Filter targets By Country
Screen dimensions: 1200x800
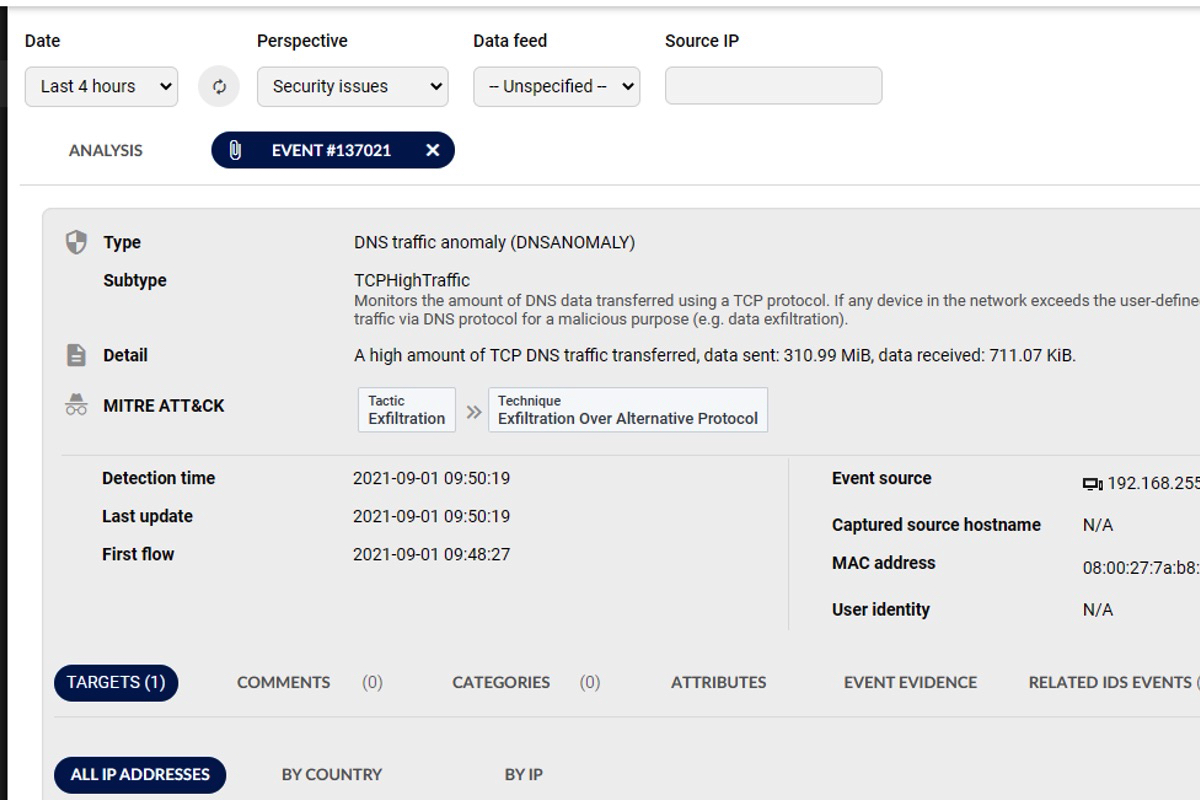tap(331, 774)
